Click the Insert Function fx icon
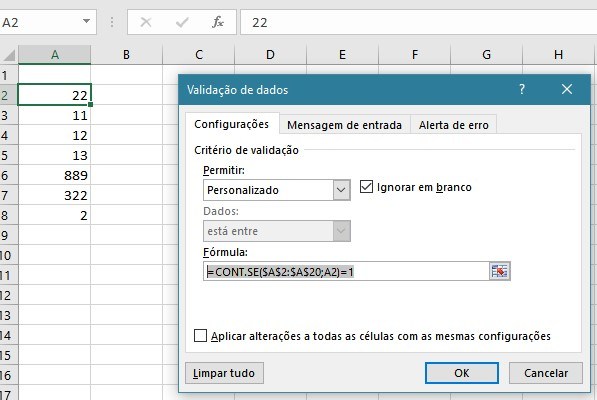This screenshot has width=597, height=400. pos(218,22)
